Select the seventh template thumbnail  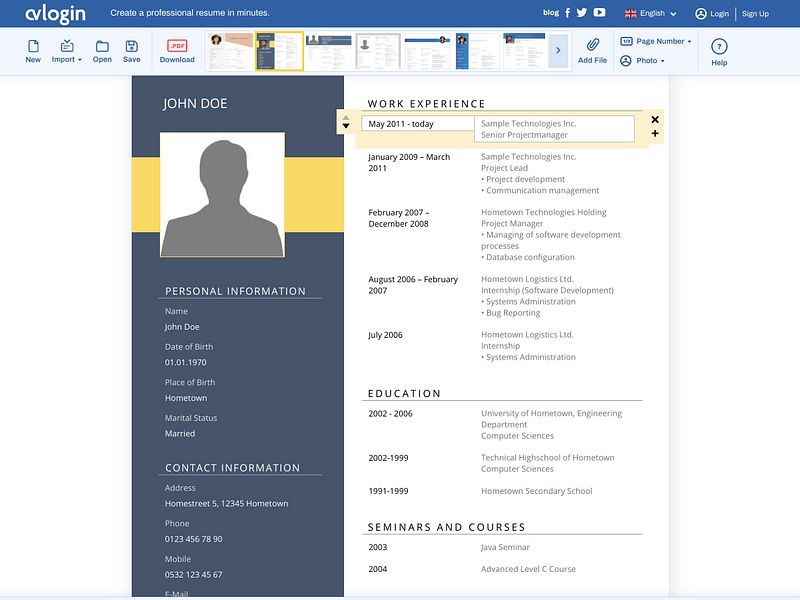(525, 51)
